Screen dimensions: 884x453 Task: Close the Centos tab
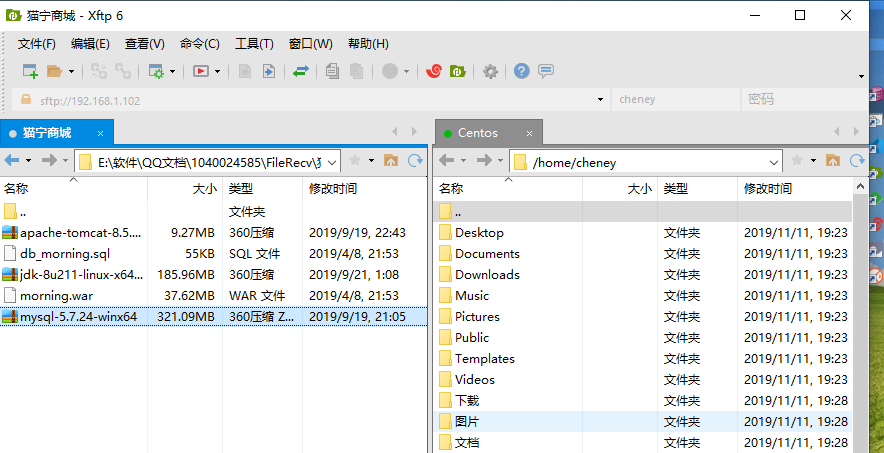(x=529, y=134)
